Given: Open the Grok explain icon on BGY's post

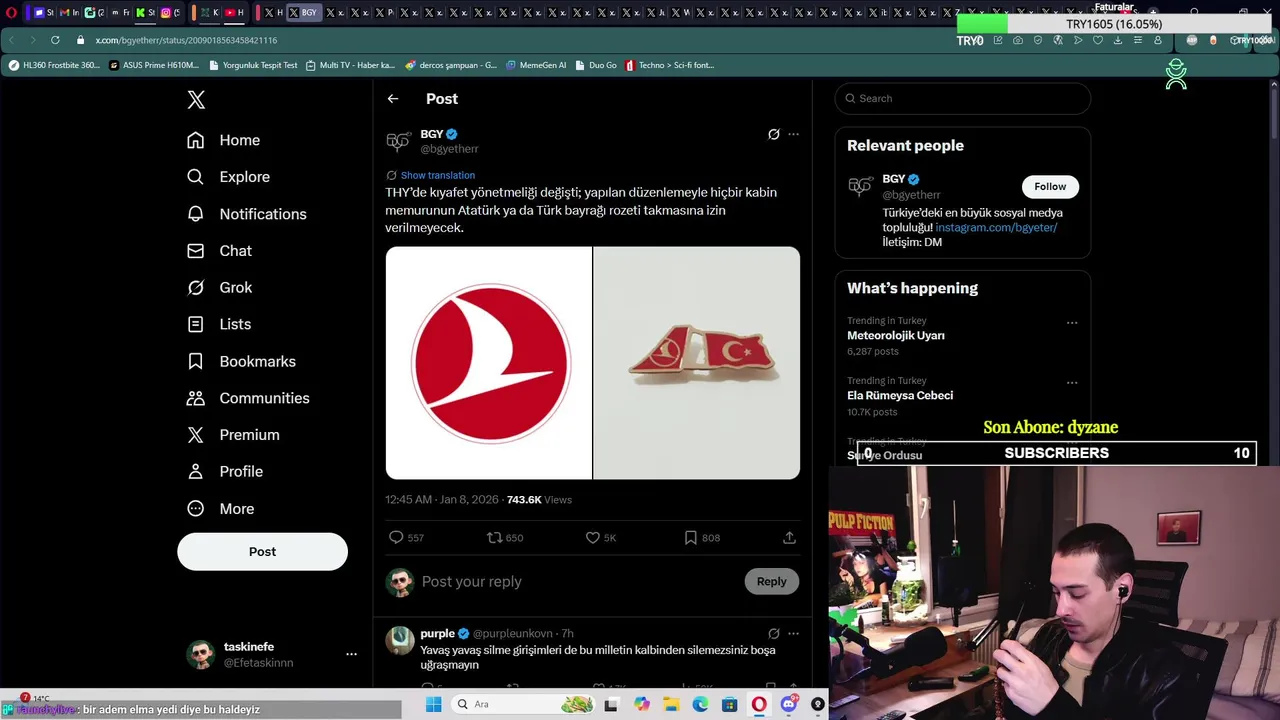Looking at the screenshot, I should tap(773, 134).
